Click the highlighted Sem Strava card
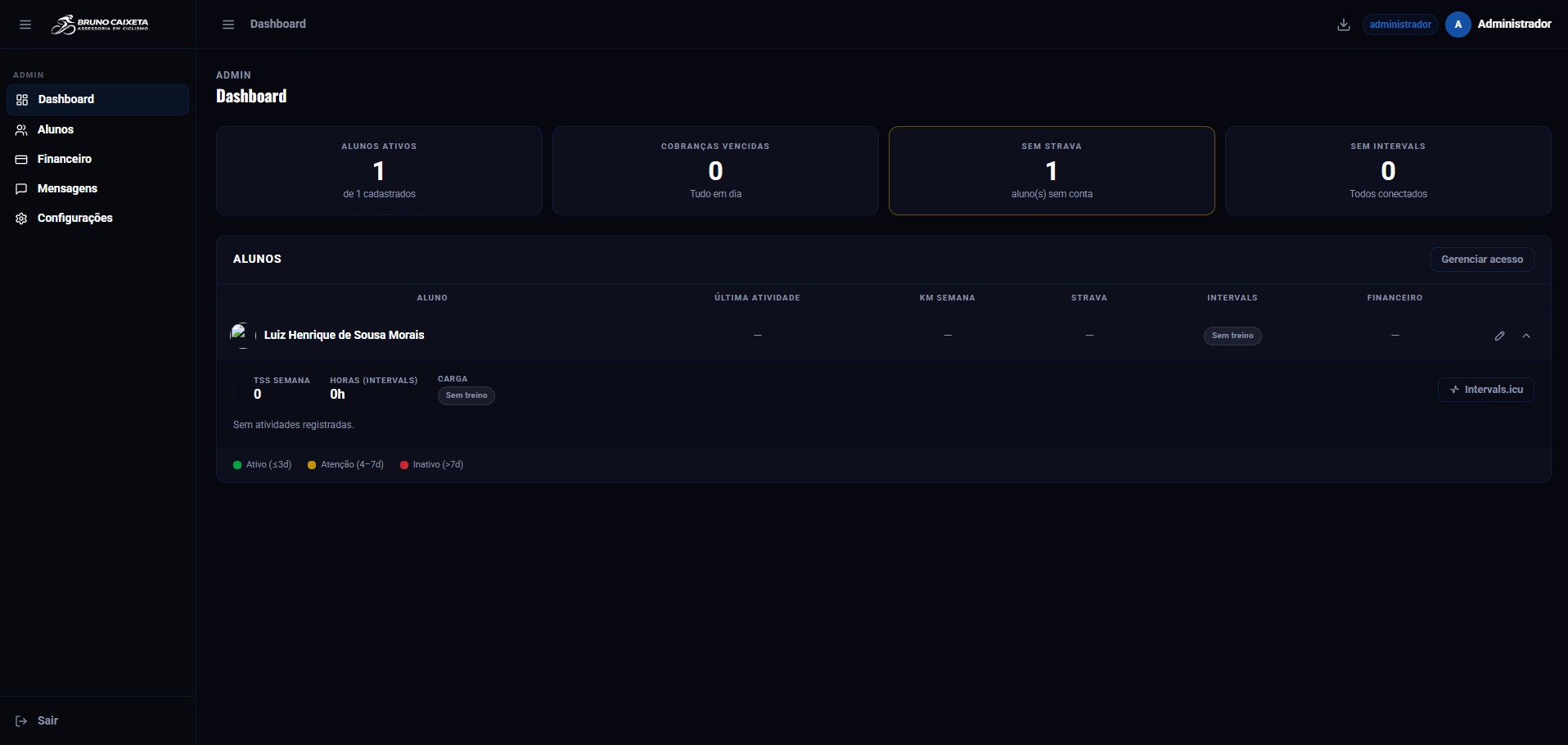 (1052, 170)
